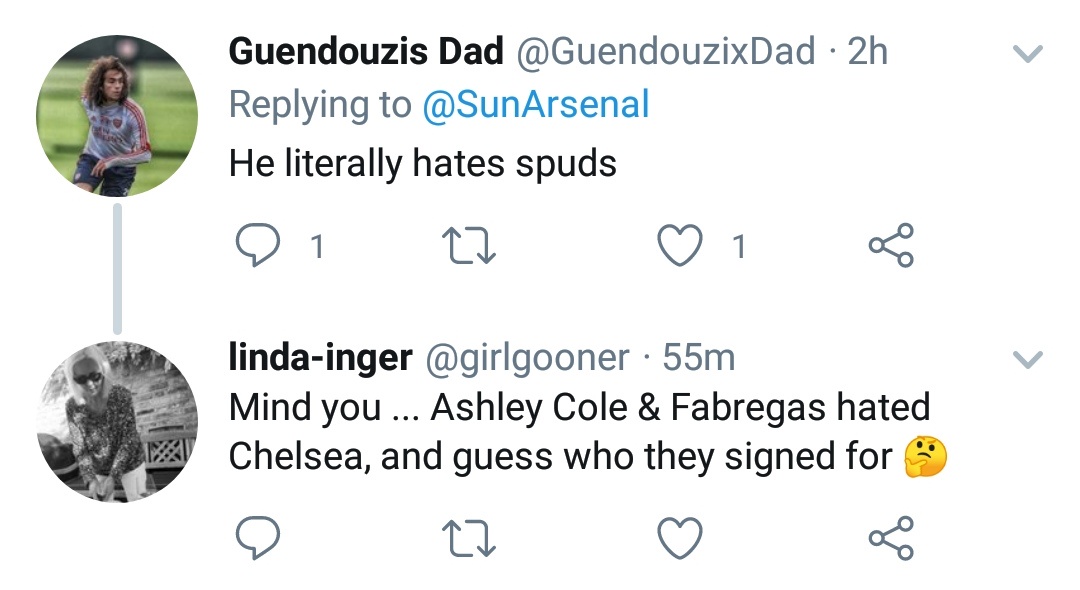
Task: Like the Guendouzis Dad tweet
Action: (680, 246)
